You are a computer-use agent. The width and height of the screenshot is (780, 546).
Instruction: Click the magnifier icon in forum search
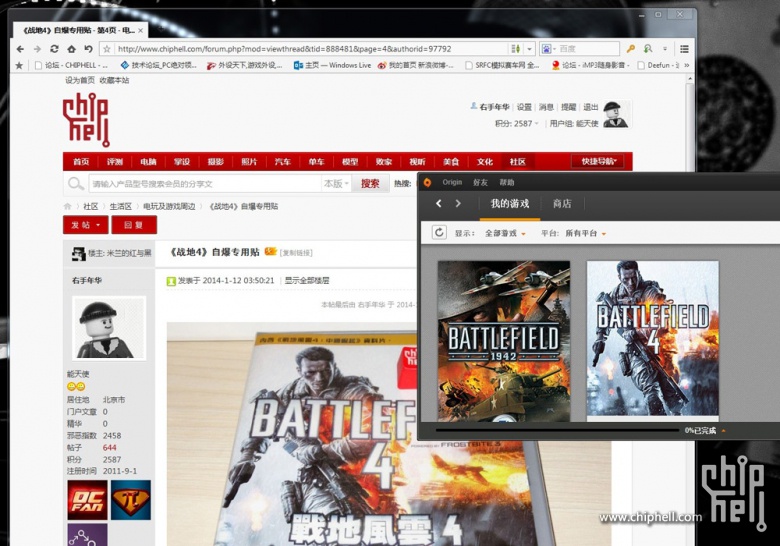(x=76, y=183)
